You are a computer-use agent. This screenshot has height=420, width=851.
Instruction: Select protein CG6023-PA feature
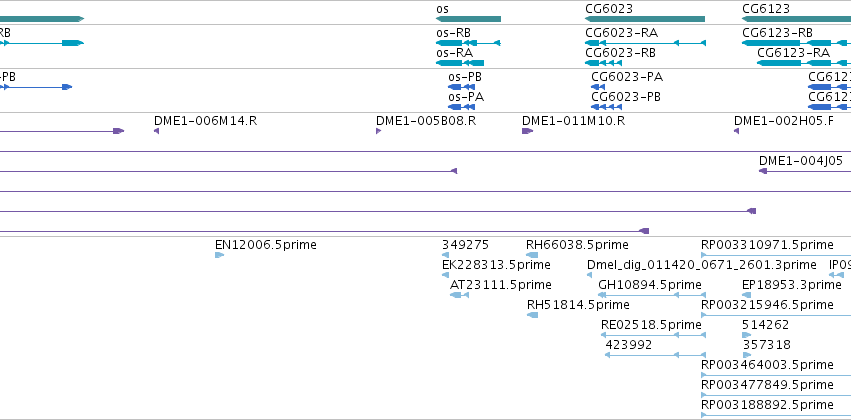[x=598, y=87]
